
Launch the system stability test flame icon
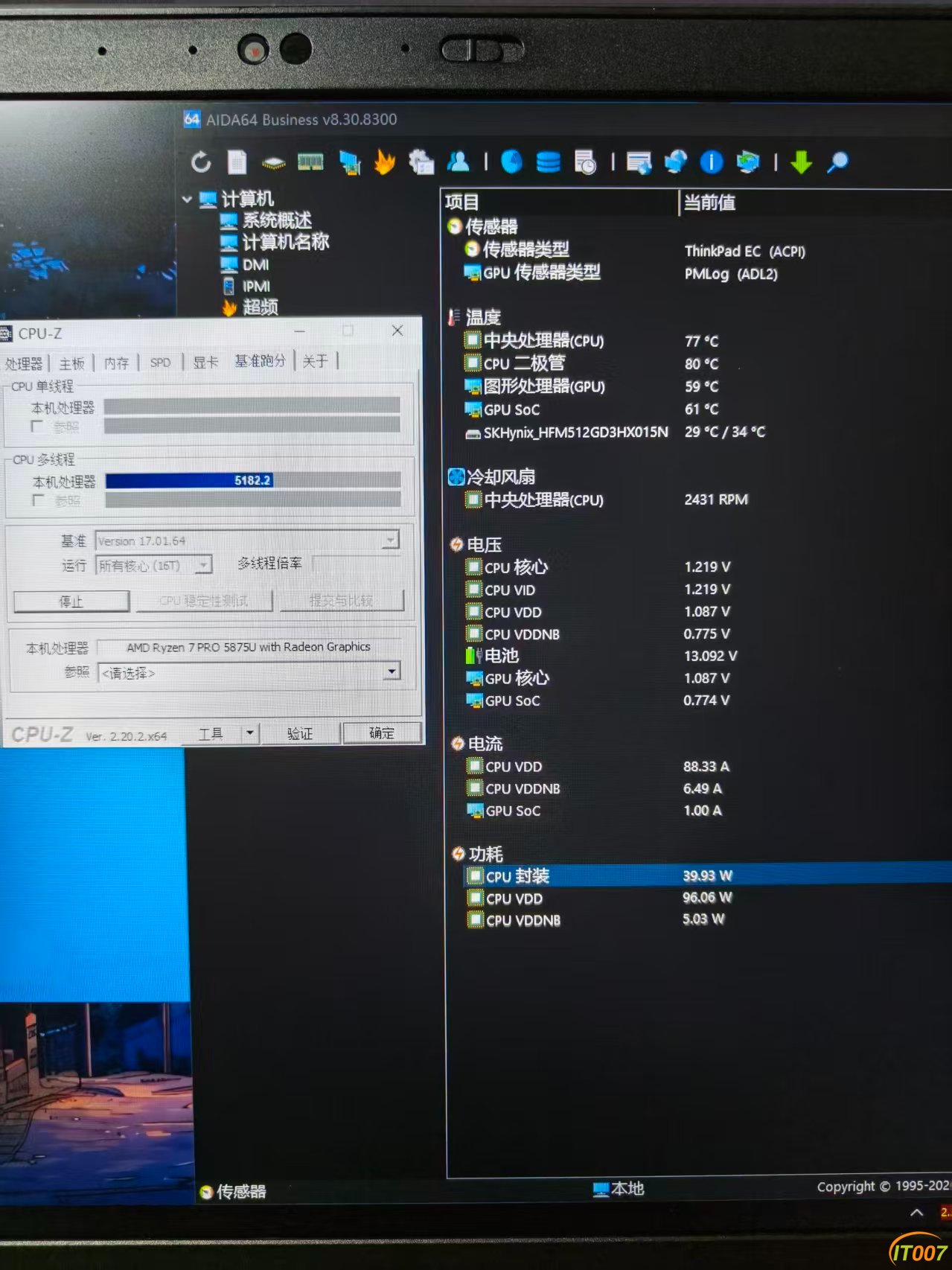pos(385,162)
